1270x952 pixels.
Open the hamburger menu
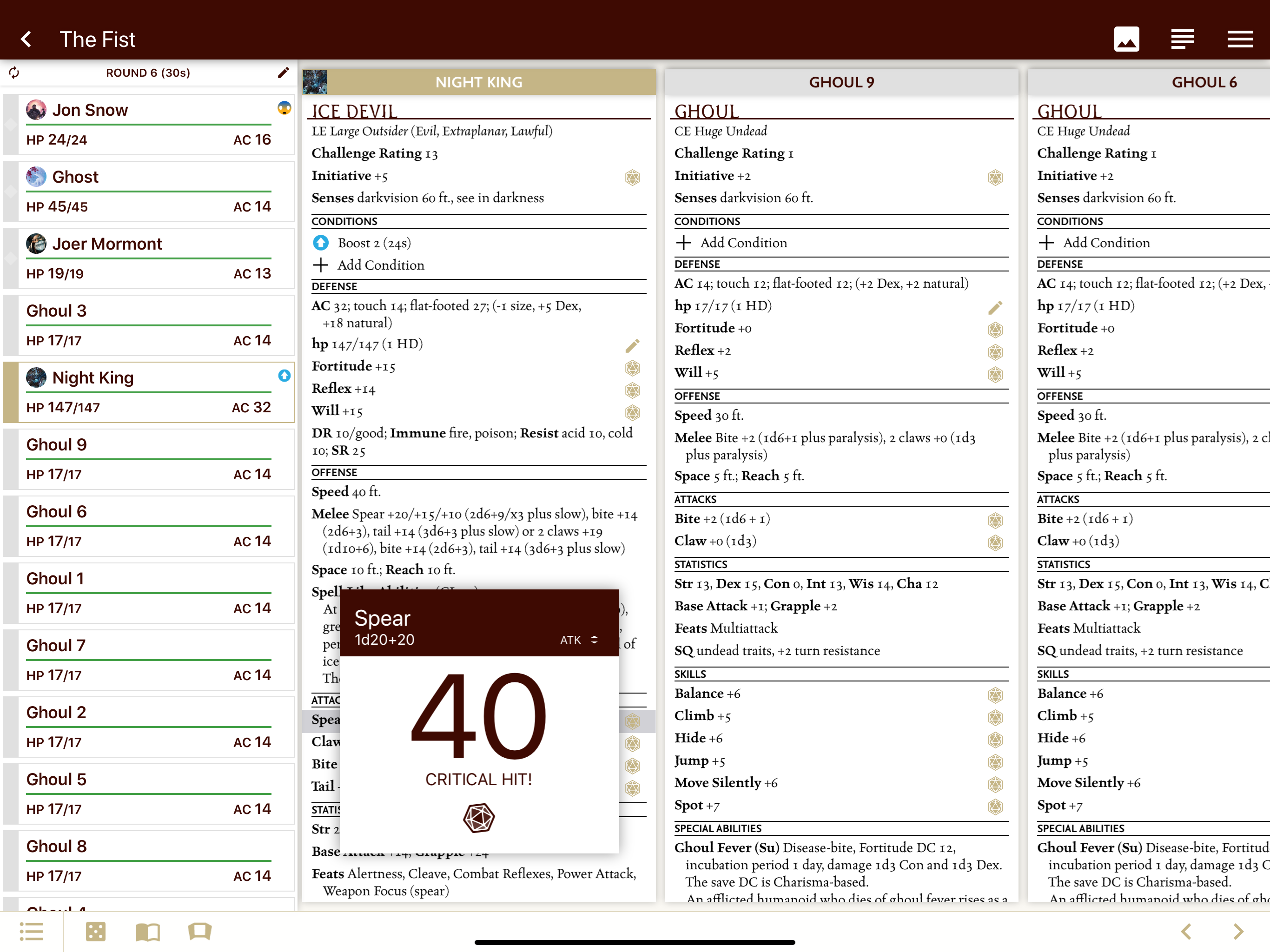tap(1240, 39)
